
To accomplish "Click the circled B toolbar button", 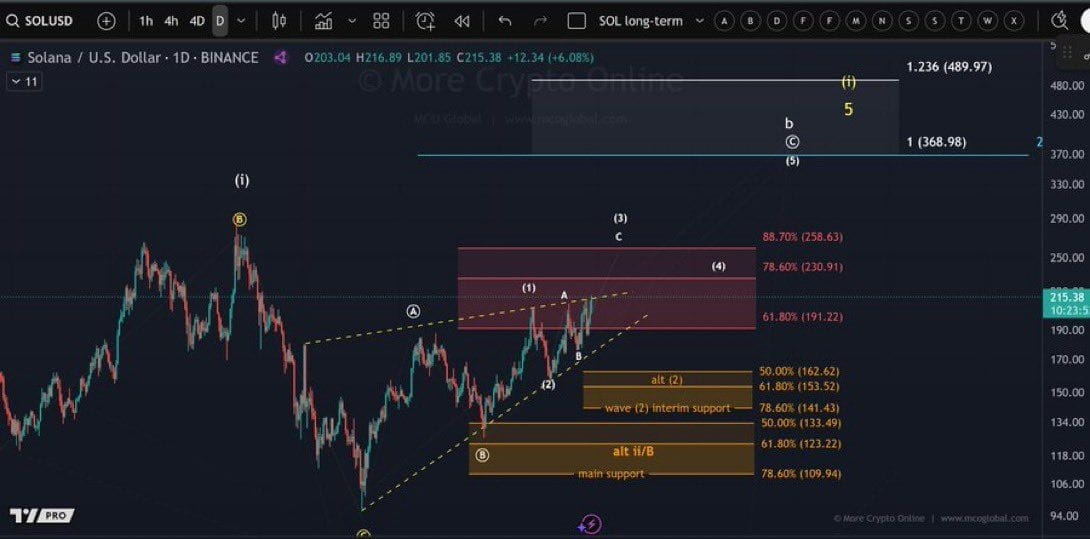I will 751,21.
